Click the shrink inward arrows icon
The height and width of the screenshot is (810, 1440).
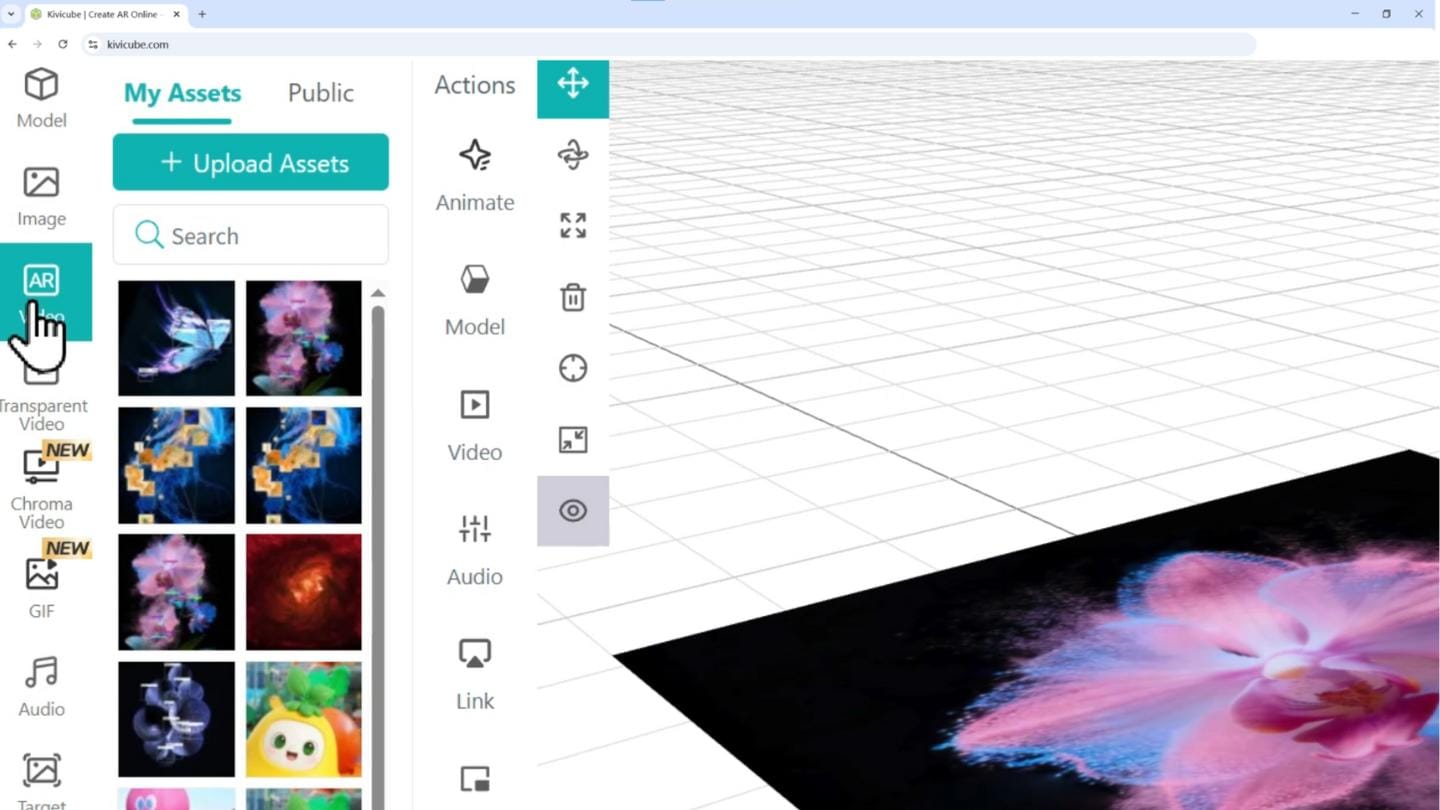tap(573, 440)
